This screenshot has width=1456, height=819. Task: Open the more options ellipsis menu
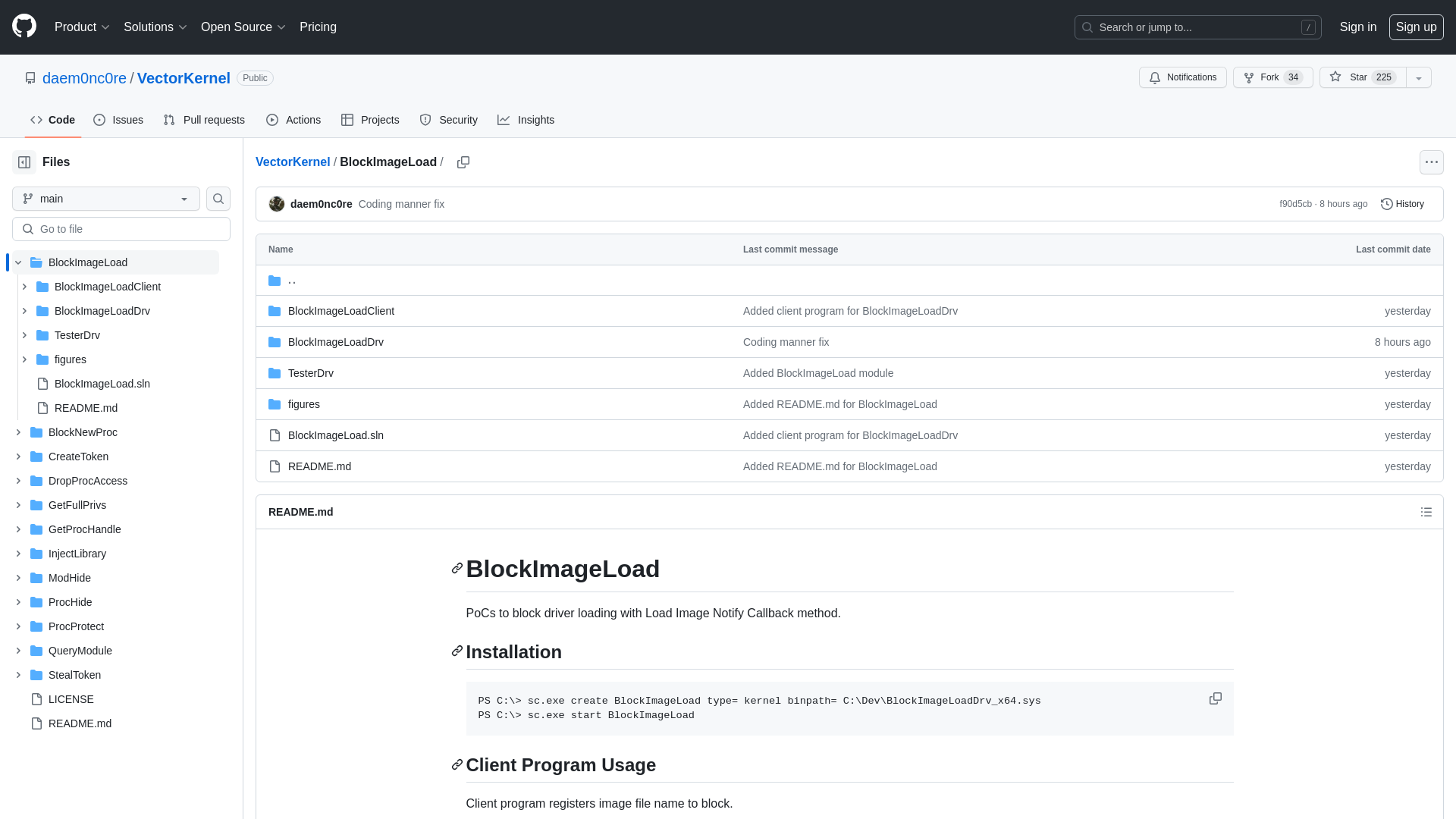pos(1432,162)
